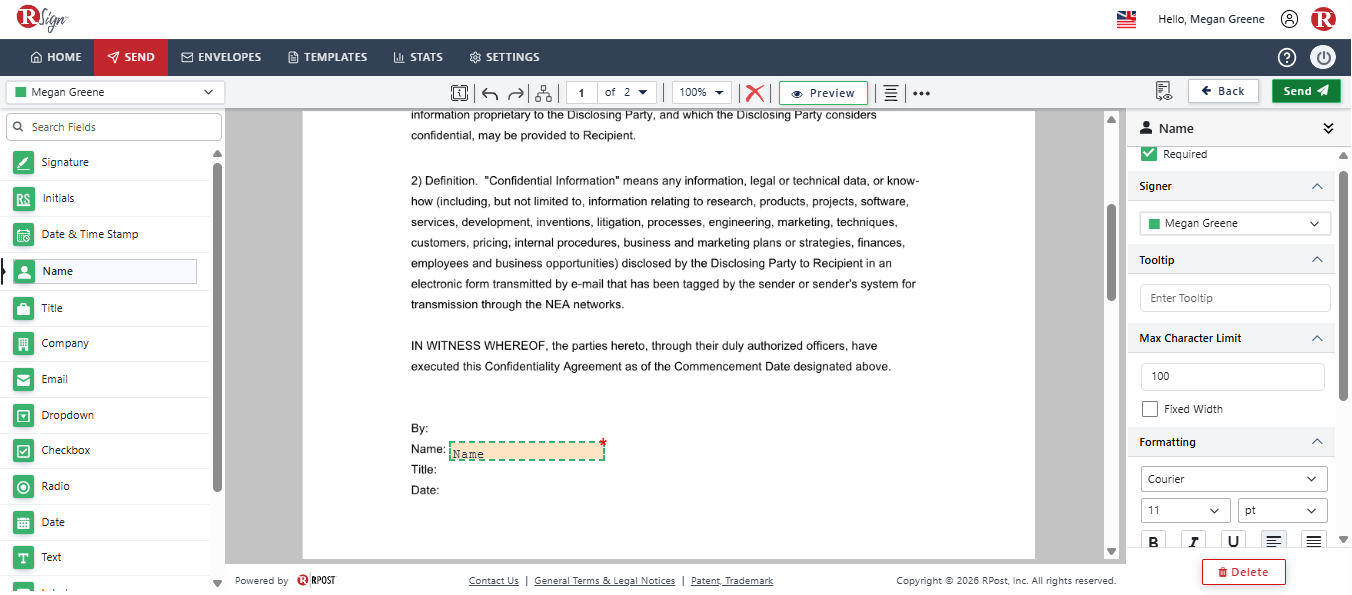Collapse the Signer section
Screen dimensions: 1352x595
coord(1317,186)
